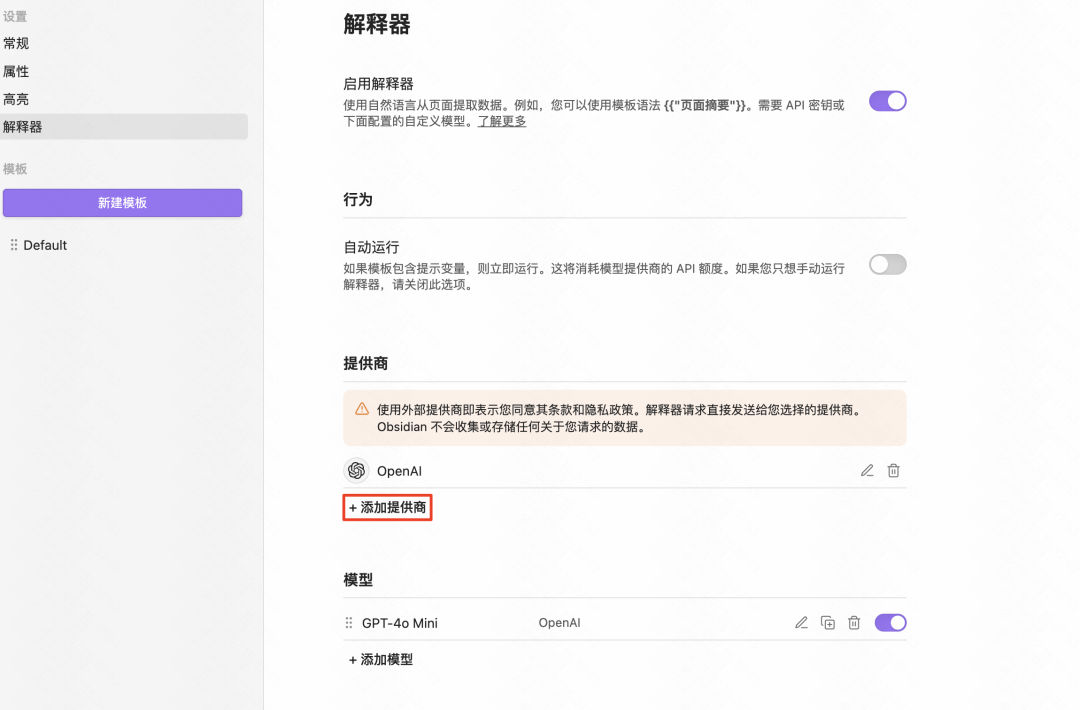Grab the Default template drag handle
Viewport: 1080px width, 710px height.
coord(14,244)
